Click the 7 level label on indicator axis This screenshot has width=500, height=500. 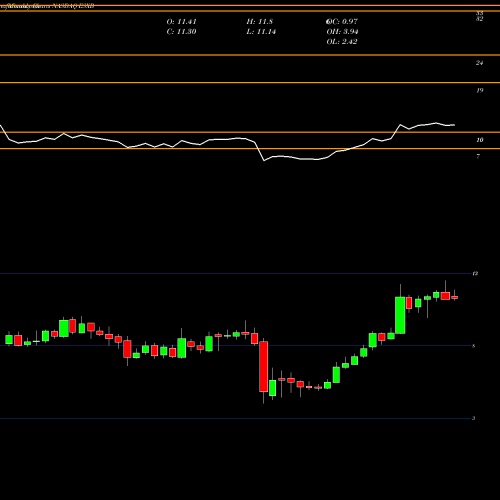478,156
